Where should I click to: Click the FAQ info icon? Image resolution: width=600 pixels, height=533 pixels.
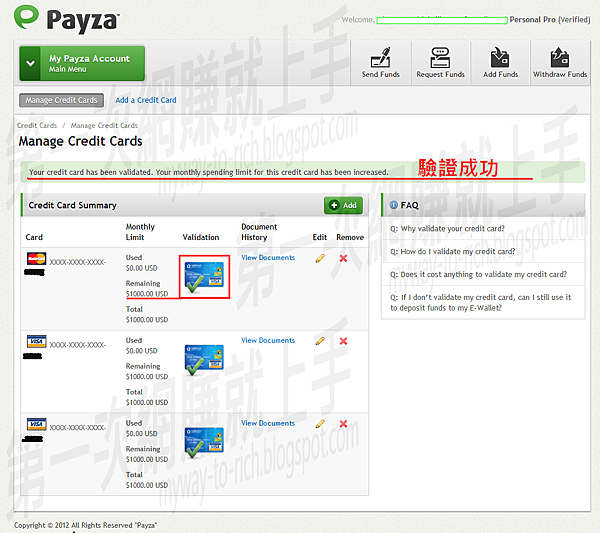click(393, 205)
